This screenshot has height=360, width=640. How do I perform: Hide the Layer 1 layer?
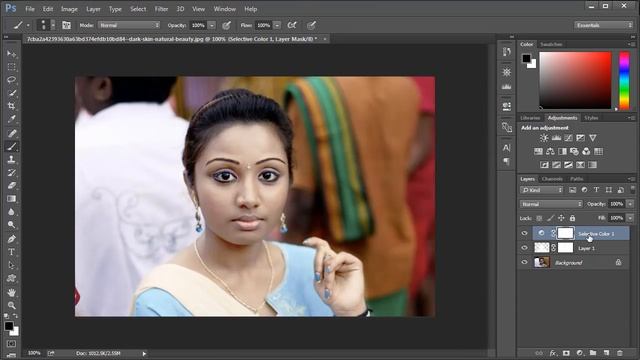coord(524,248)
